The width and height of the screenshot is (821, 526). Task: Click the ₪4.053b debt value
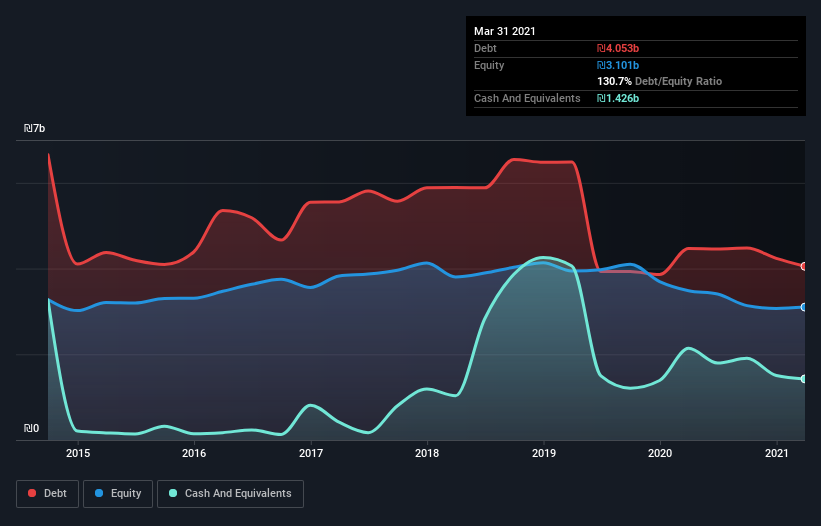click(x=618, y=48)
